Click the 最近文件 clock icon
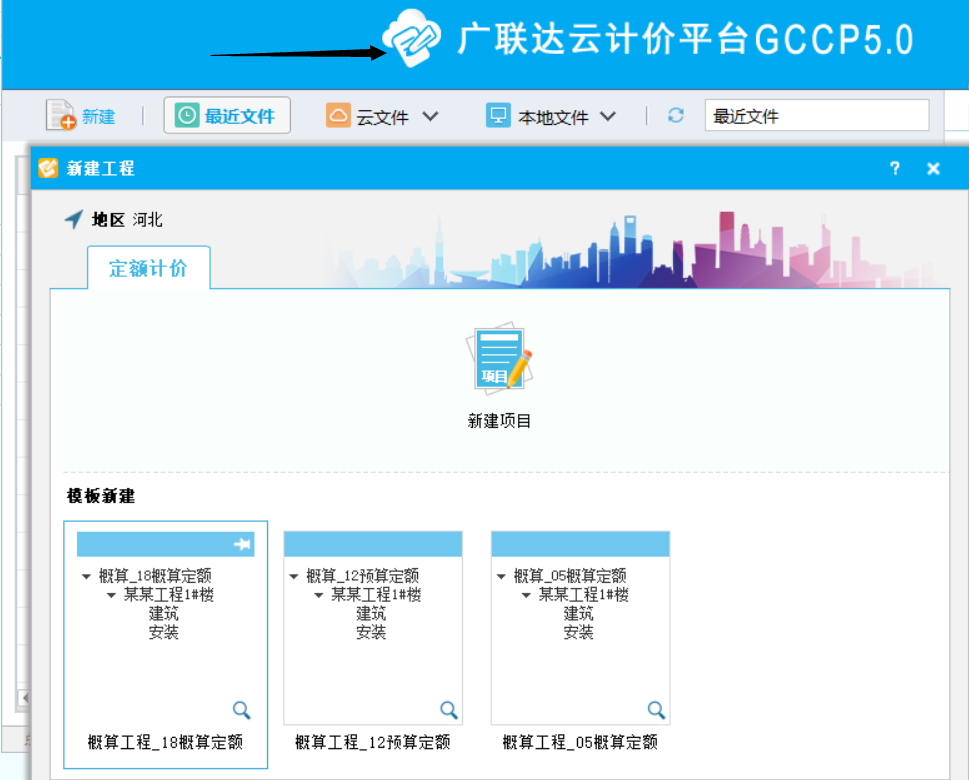 187,116
